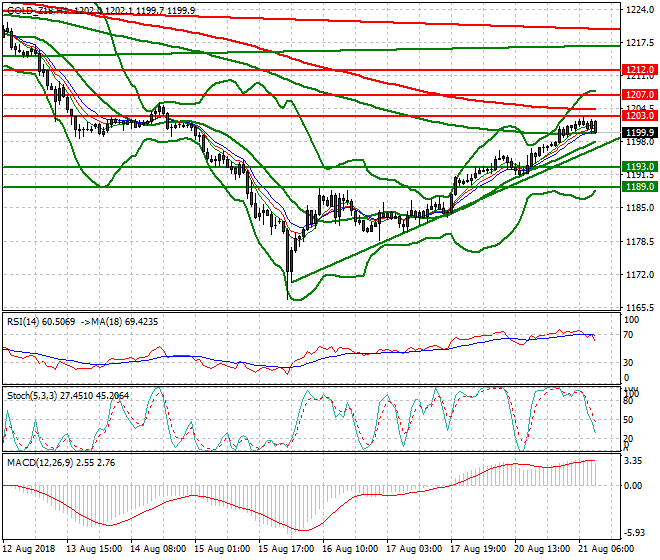Click the 1178.5 price axis value
660x560 pixels.
640,242
